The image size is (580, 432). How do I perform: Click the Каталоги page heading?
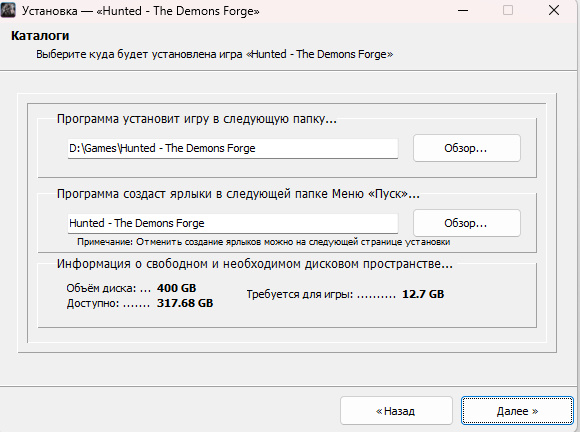tap(40, 36)
